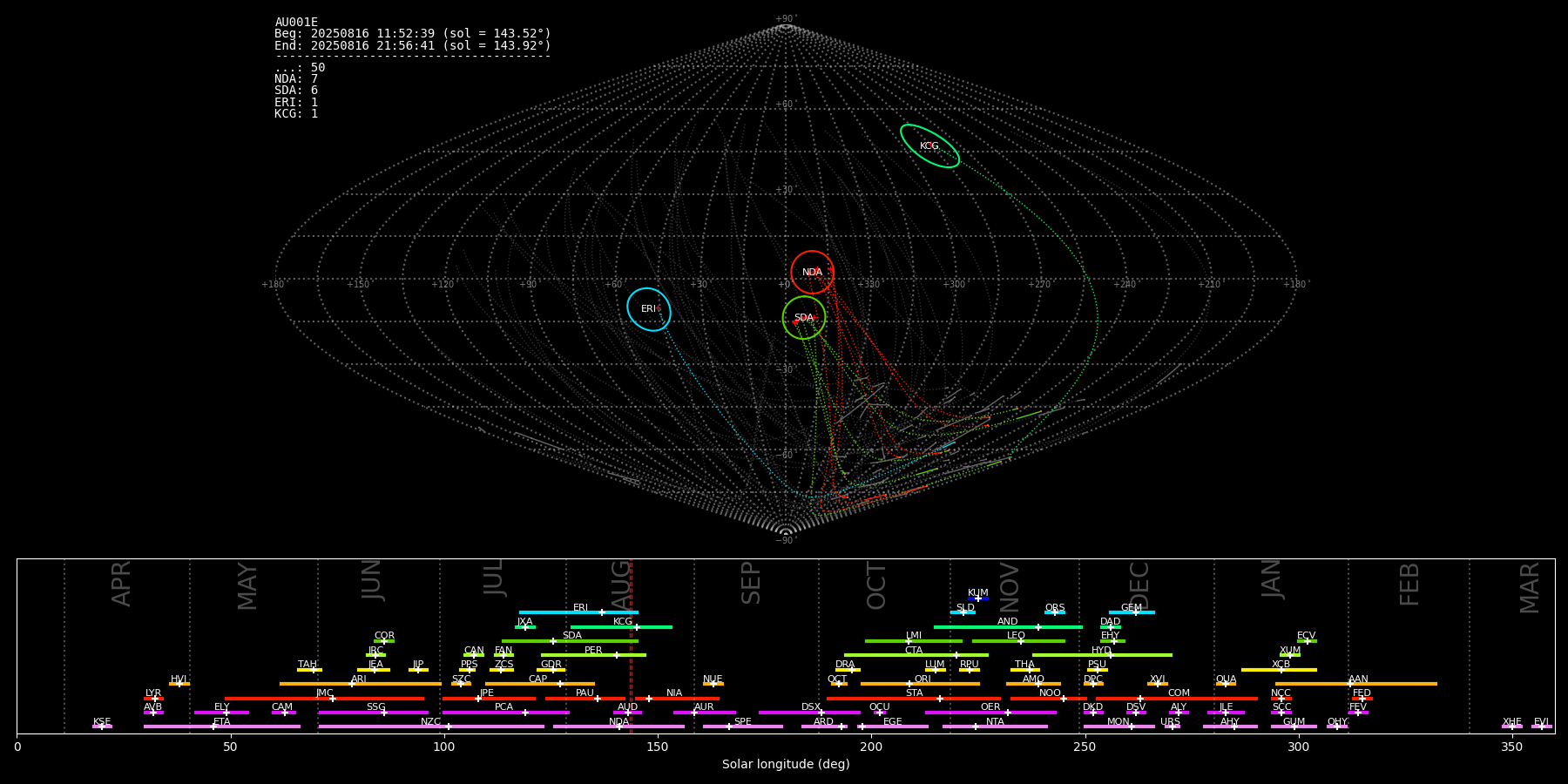Click the APR month label in timeline
Image resolution: width=1568 pixels, height=784 pixels.
point(121,584)
